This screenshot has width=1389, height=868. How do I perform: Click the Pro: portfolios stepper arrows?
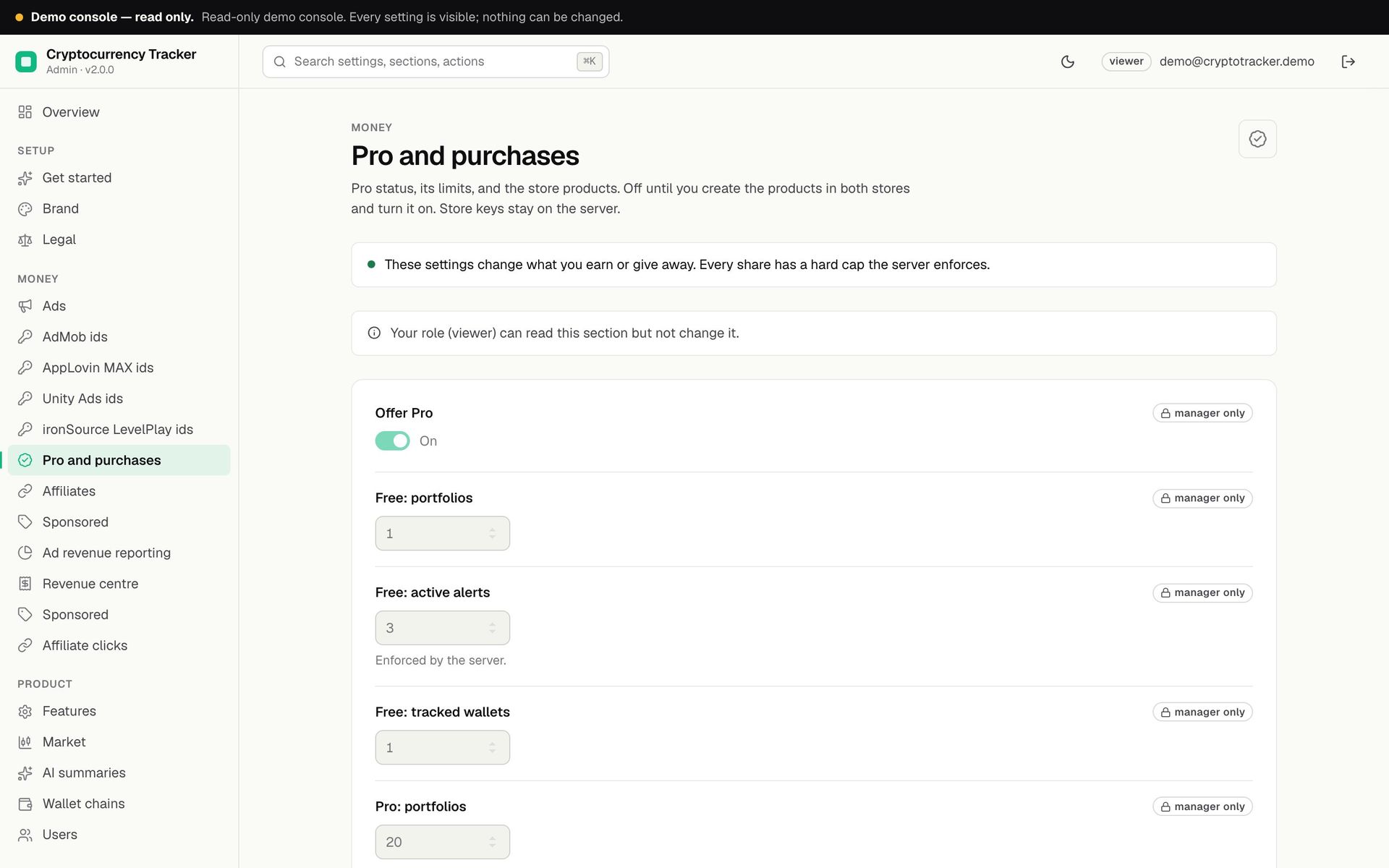pyautogui.click(x=492, y=843)
